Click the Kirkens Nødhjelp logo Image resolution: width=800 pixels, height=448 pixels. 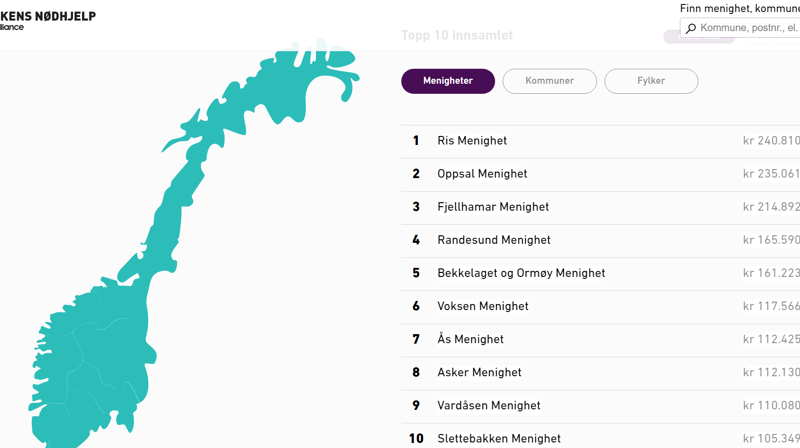click(48, 19)
